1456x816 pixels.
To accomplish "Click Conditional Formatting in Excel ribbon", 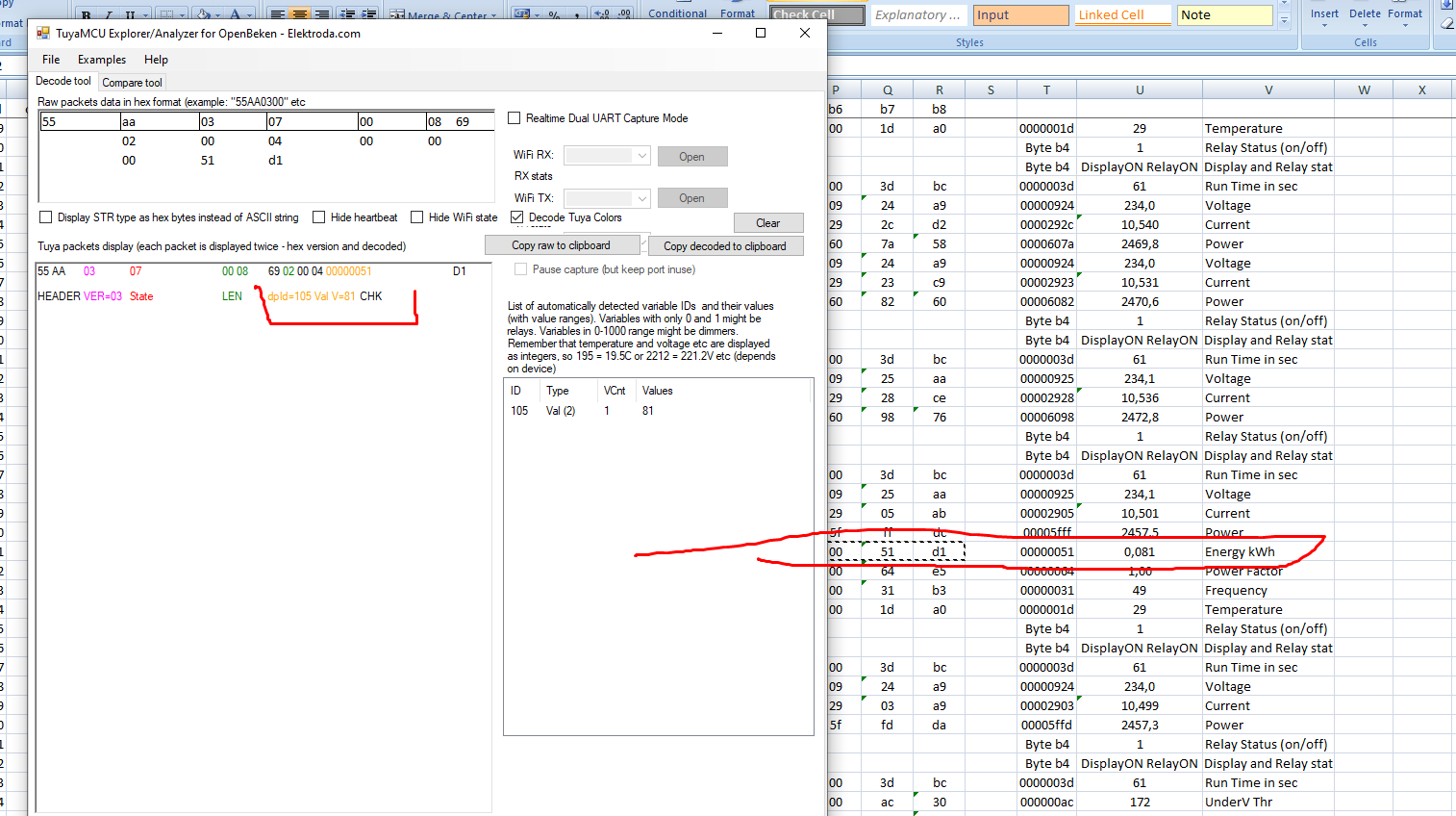I will pos(677,13).
